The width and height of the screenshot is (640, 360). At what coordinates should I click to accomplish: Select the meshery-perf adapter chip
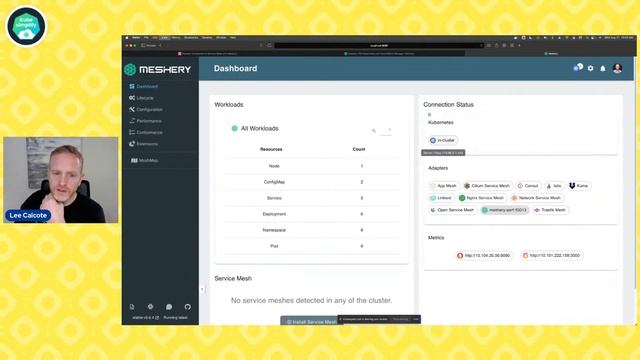504,210
